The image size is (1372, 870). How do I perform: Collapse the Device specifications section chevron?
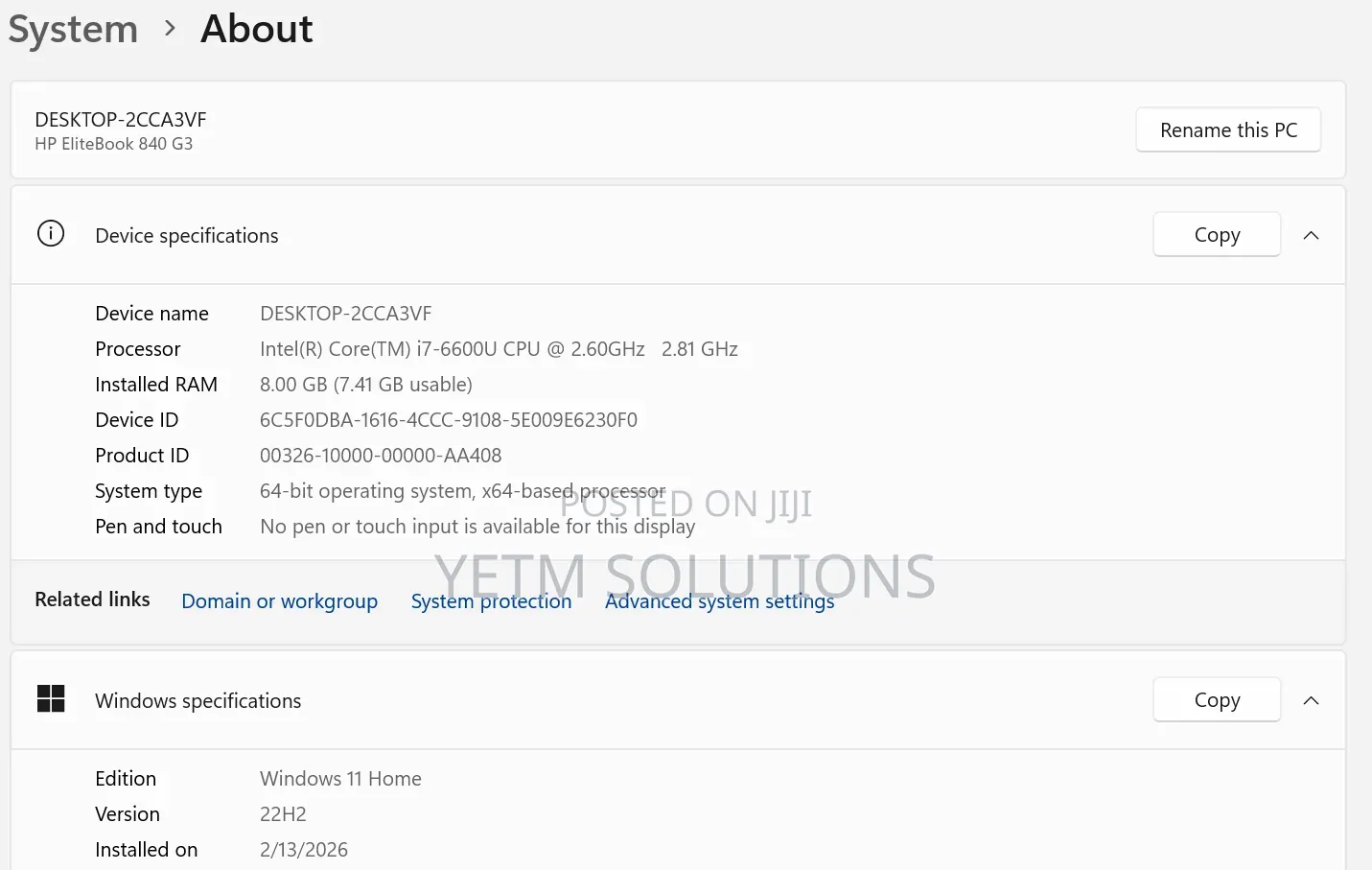1312,235
